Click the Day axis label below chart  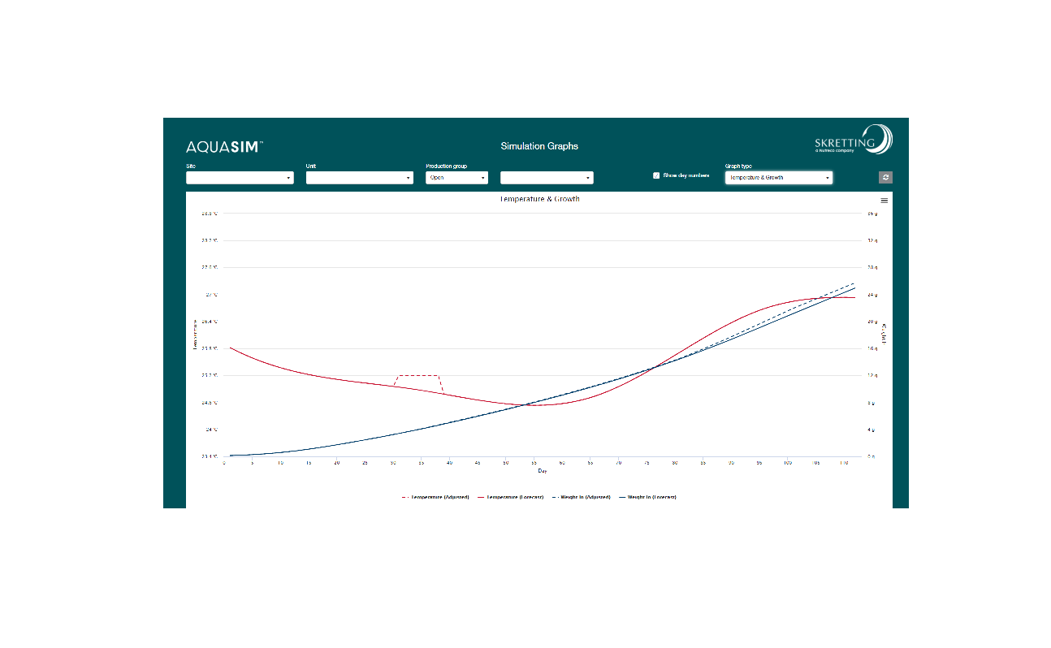pyautogui.click(x=541, y=471)
